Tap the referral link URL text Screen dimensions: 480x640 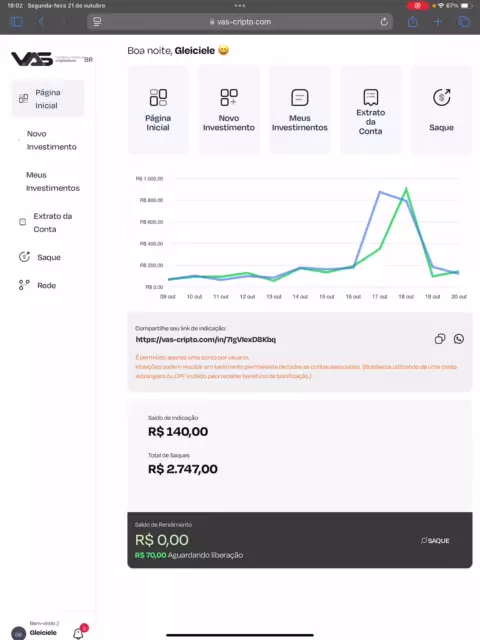pyautogui.click(x=206, y=340)
